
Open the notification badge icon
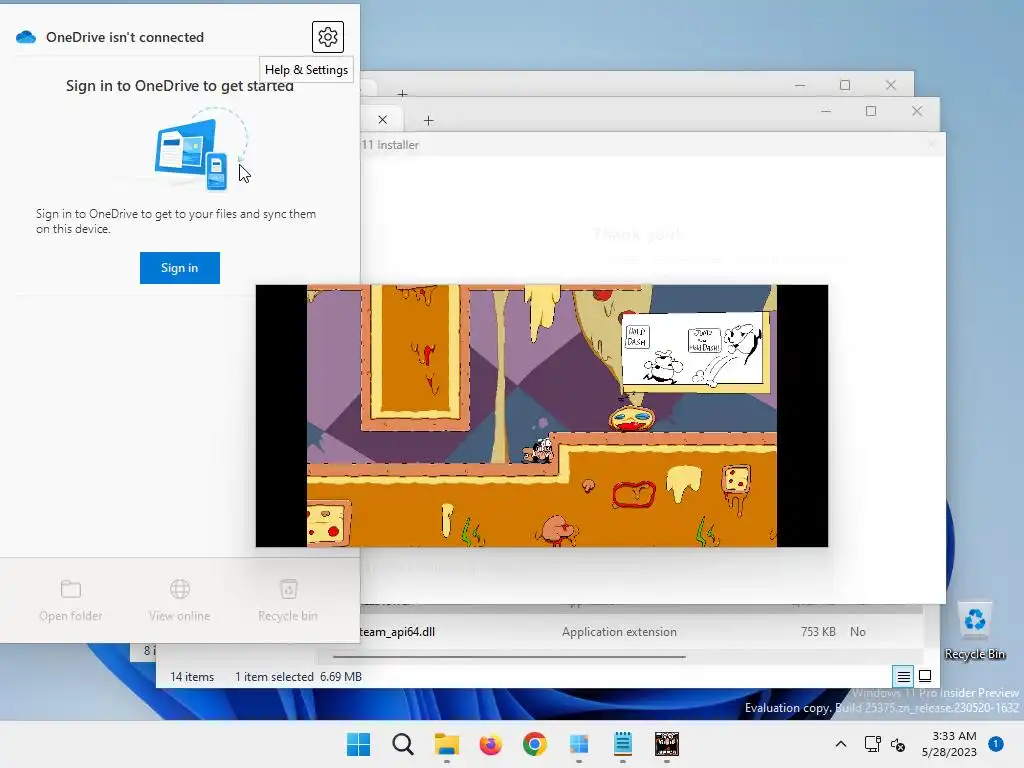tap(996, 744)
